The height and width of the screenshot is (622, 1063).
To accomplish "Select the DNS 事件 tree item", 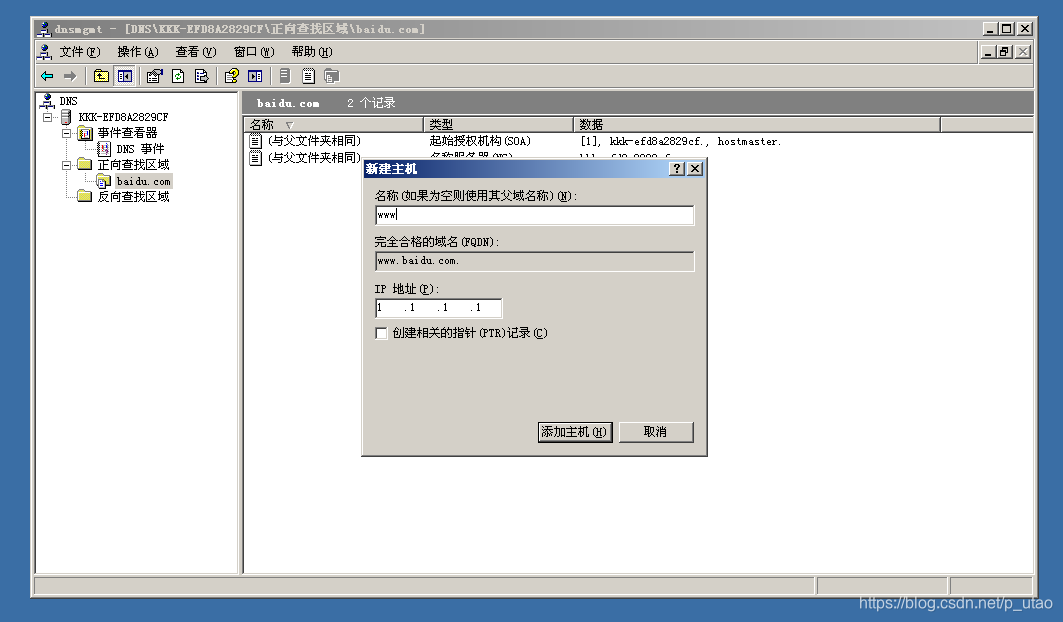I will 140,149.
